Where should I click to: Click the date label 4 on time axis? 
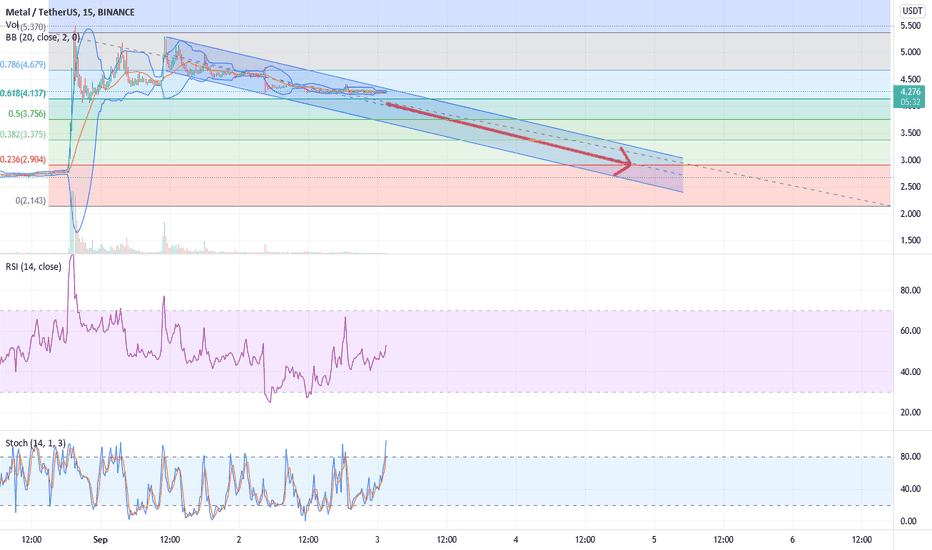[516, 540]
